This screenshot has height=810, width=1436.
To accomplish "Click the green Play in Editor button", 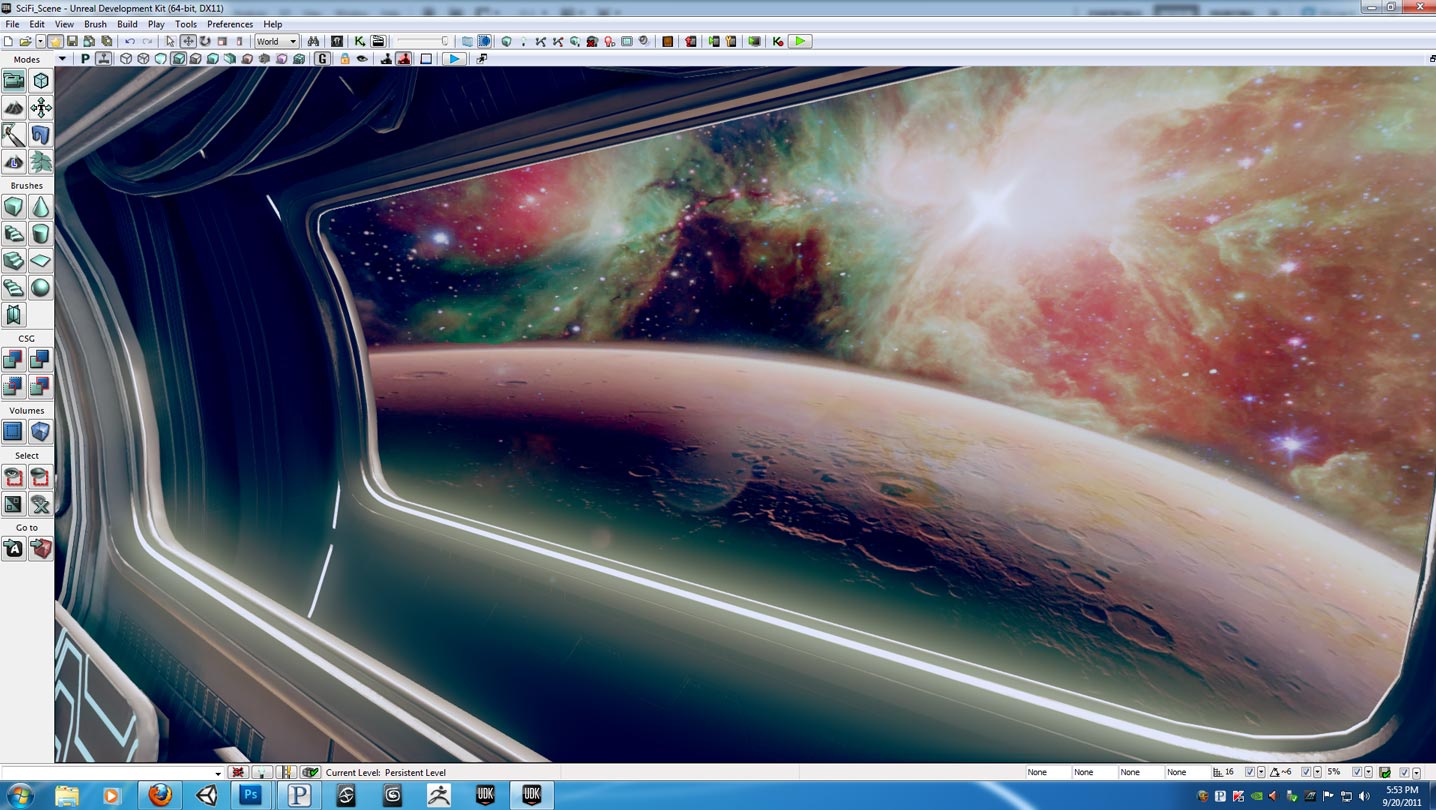I will tap(800, 41).
